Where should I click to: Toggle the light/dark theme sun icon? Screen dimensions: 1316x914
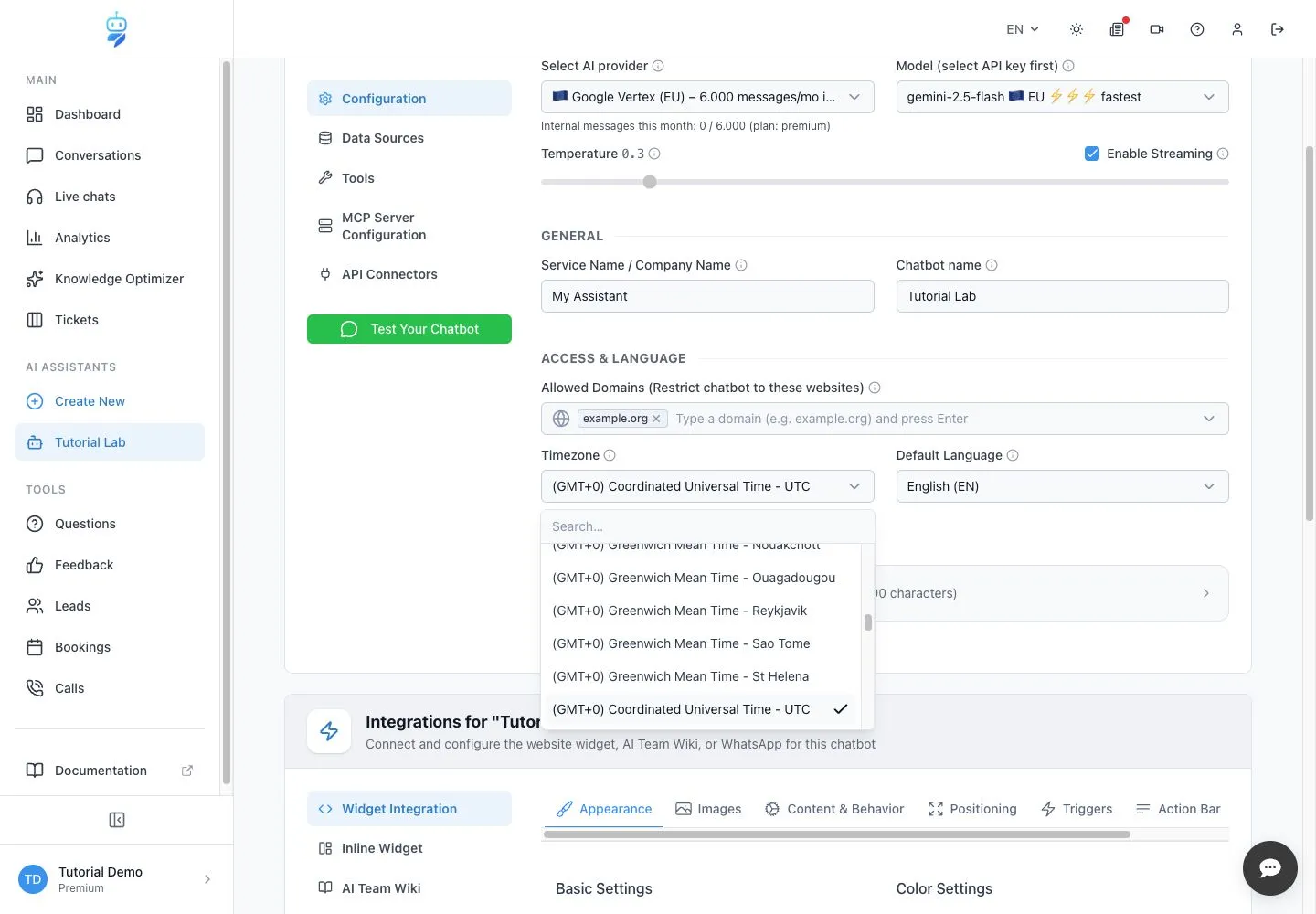click(x=1077, y=29)
